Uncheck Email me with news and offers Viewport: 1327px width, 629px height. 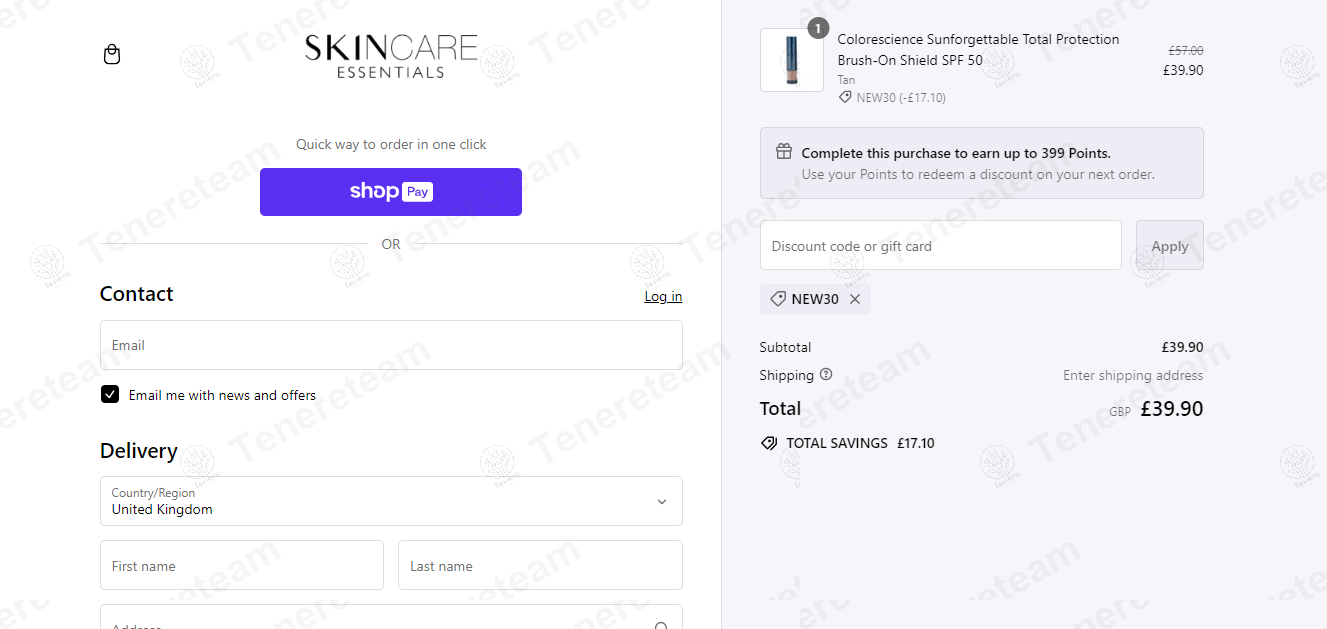click(110, 395)
